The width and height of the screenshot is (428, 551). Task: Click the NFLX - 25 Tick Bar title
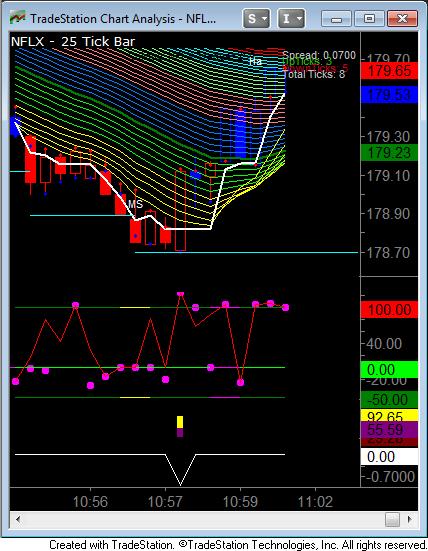(73, 42)
